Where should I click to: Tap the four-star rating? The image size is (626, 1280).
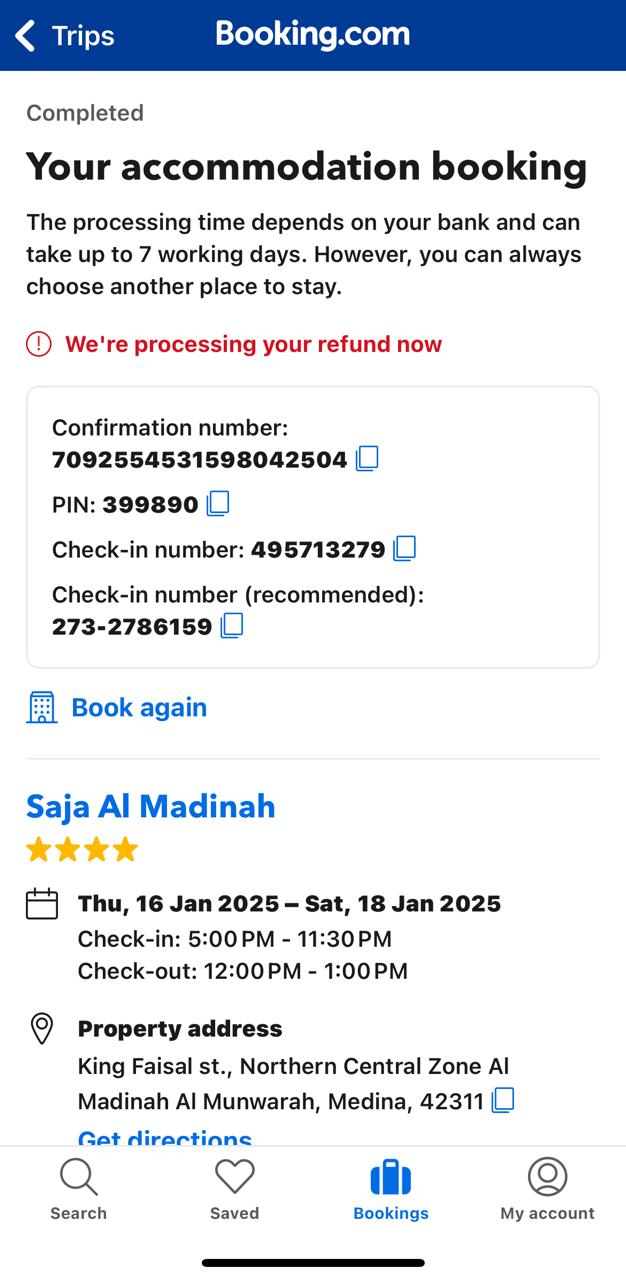(82, 850)
